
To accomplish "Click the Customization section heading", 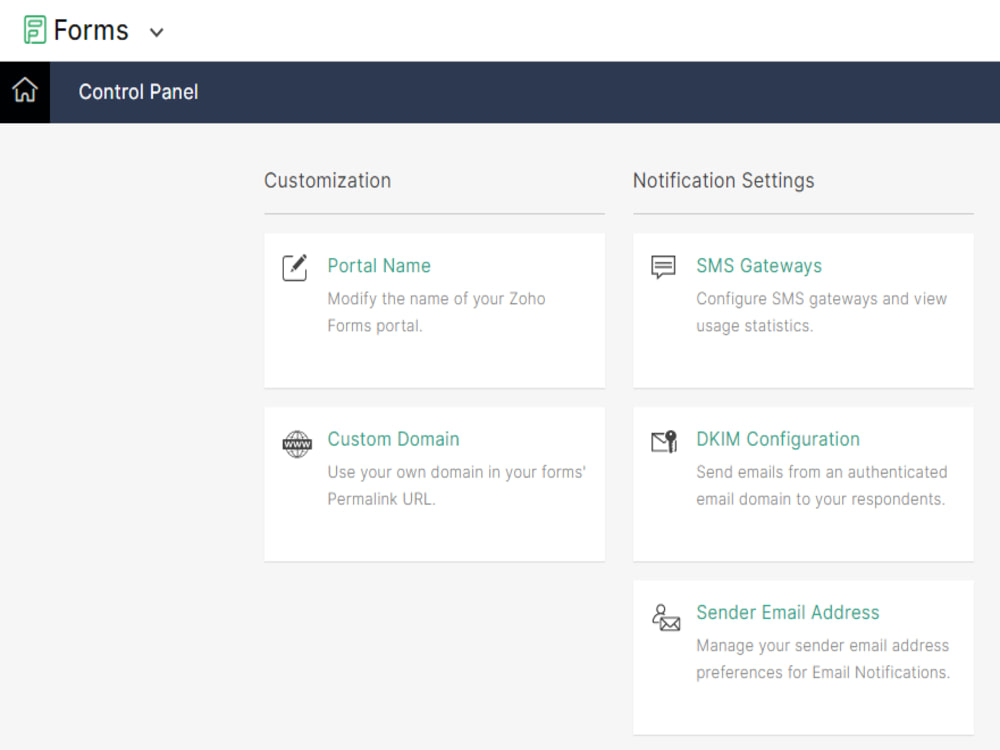I will tap(327, 180).
